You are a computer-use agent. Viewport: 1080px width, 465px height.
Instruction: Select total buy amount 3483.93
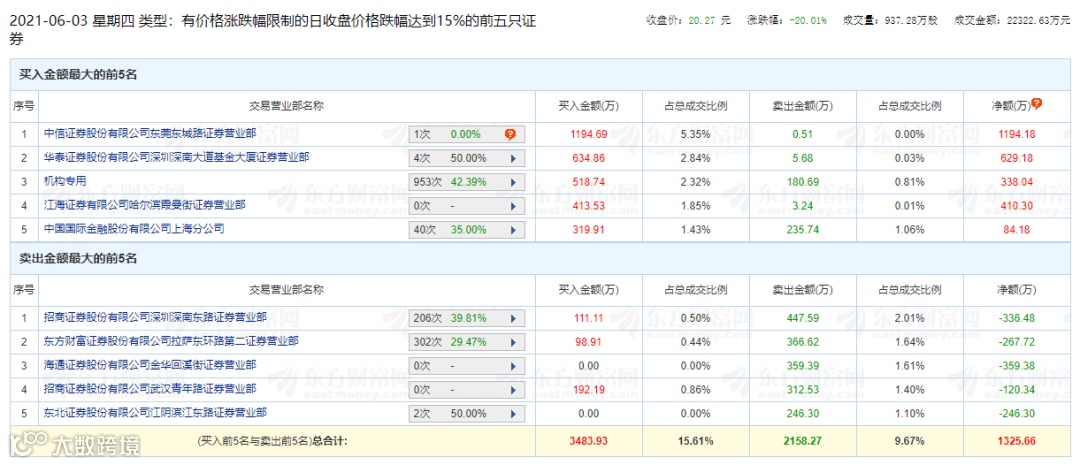[589, 440]
